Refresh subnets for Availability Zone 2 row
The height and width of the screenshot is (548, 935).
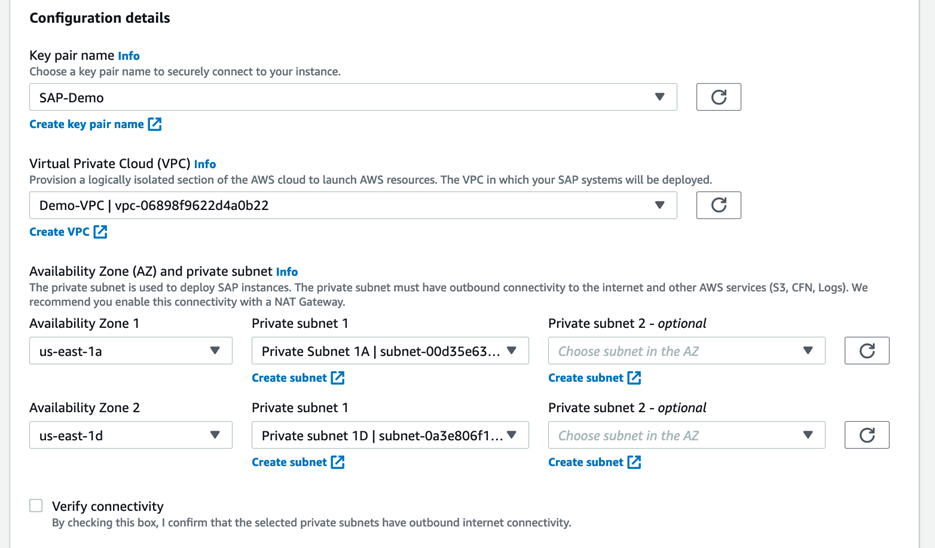pos(866,435)
